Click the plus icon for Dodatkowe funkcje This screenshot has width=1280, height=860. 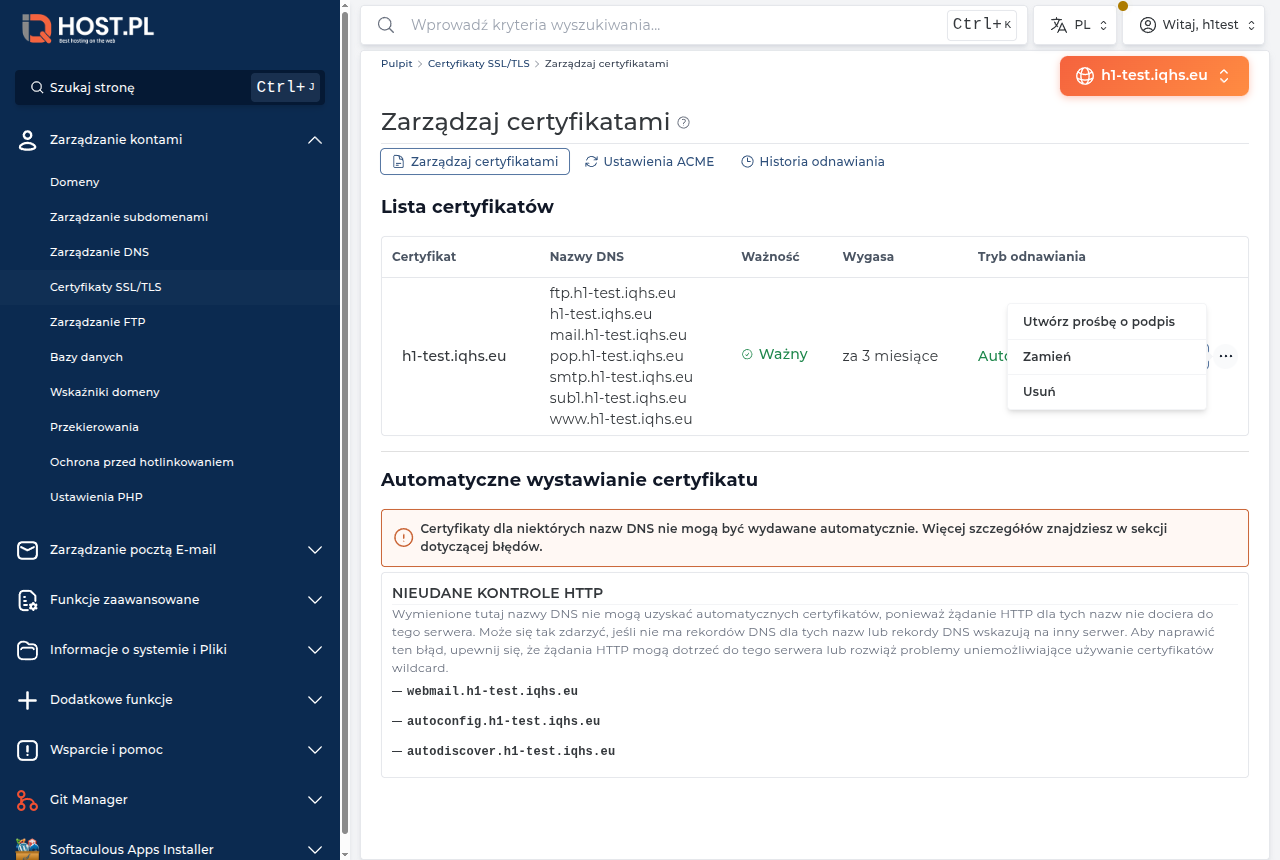[28, 700]
